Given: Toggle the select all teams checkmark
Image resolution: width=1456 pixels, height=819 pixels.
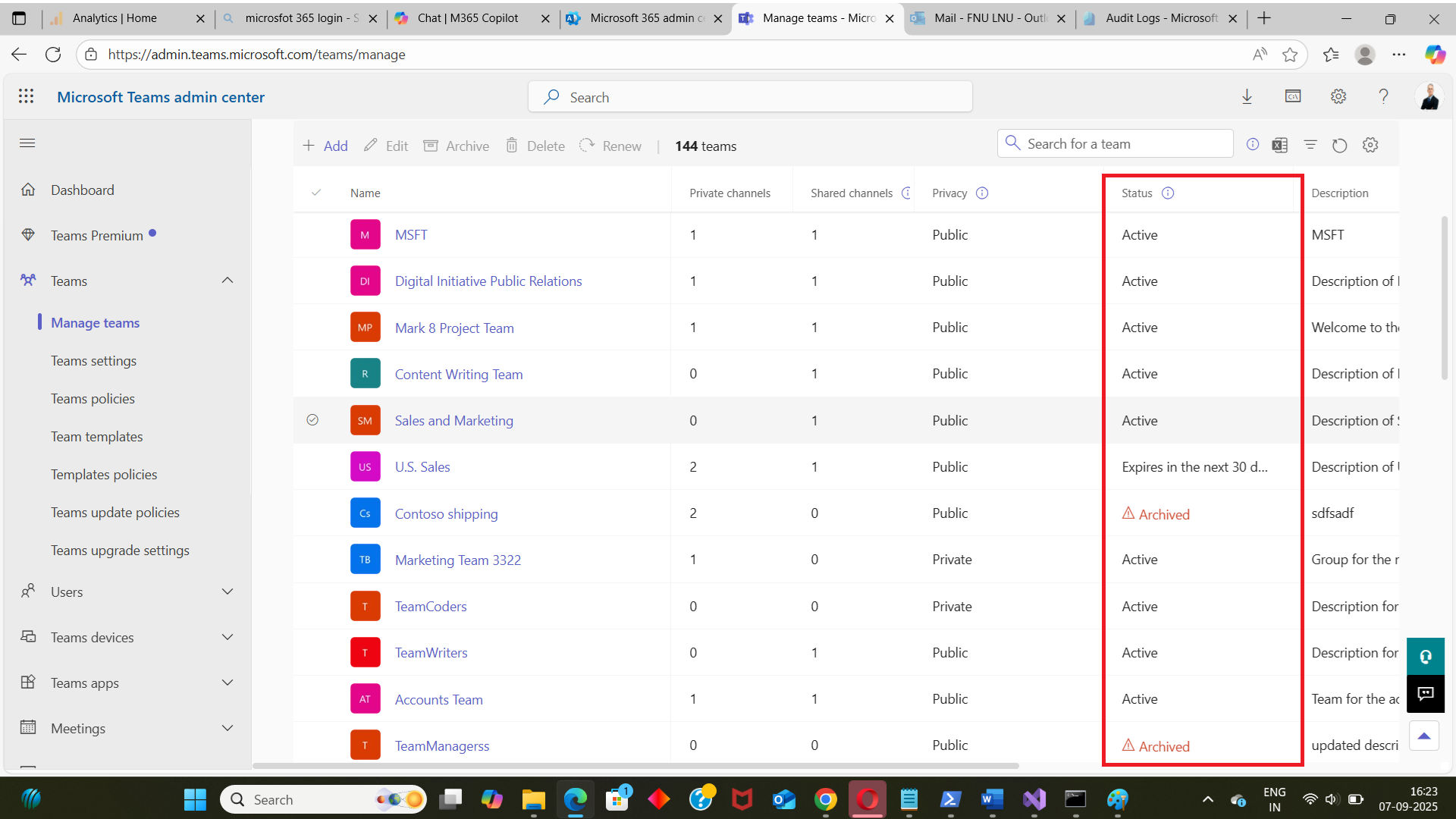Looking at the screenshot, I should point(316,193).
